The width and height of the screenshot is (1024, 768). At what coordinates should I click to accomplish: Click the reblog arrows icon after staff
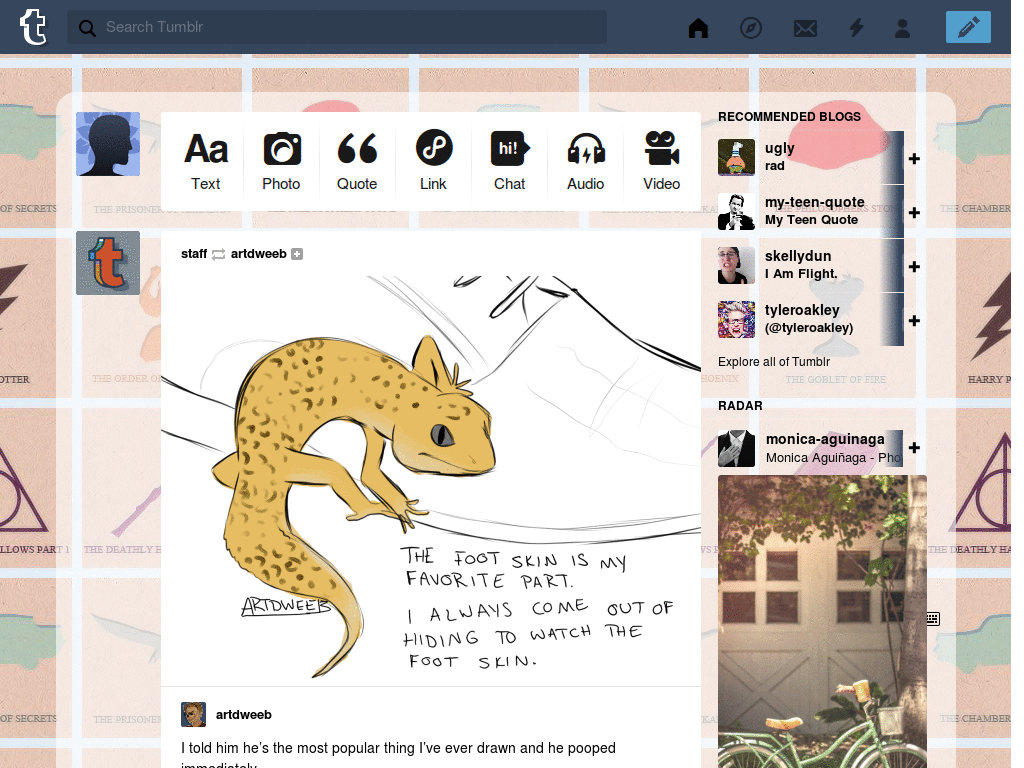(x=219, y=254)
